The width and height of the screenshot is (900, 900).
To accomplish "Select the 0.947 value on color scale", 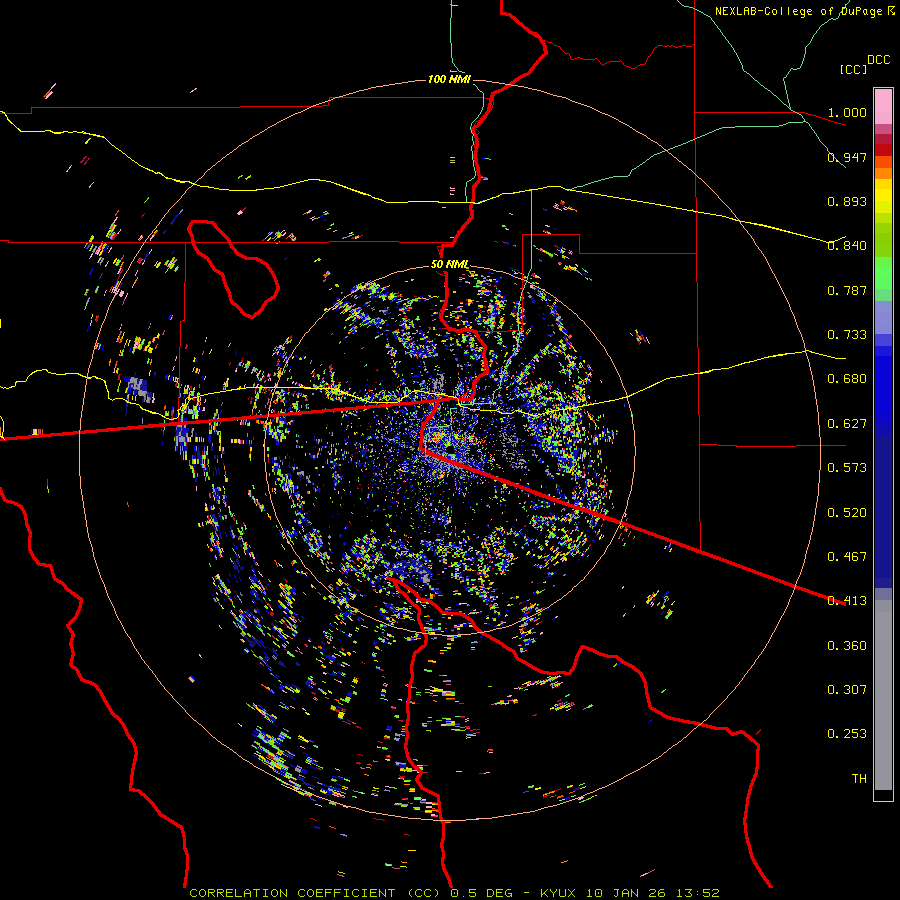I will click(847, 157).
